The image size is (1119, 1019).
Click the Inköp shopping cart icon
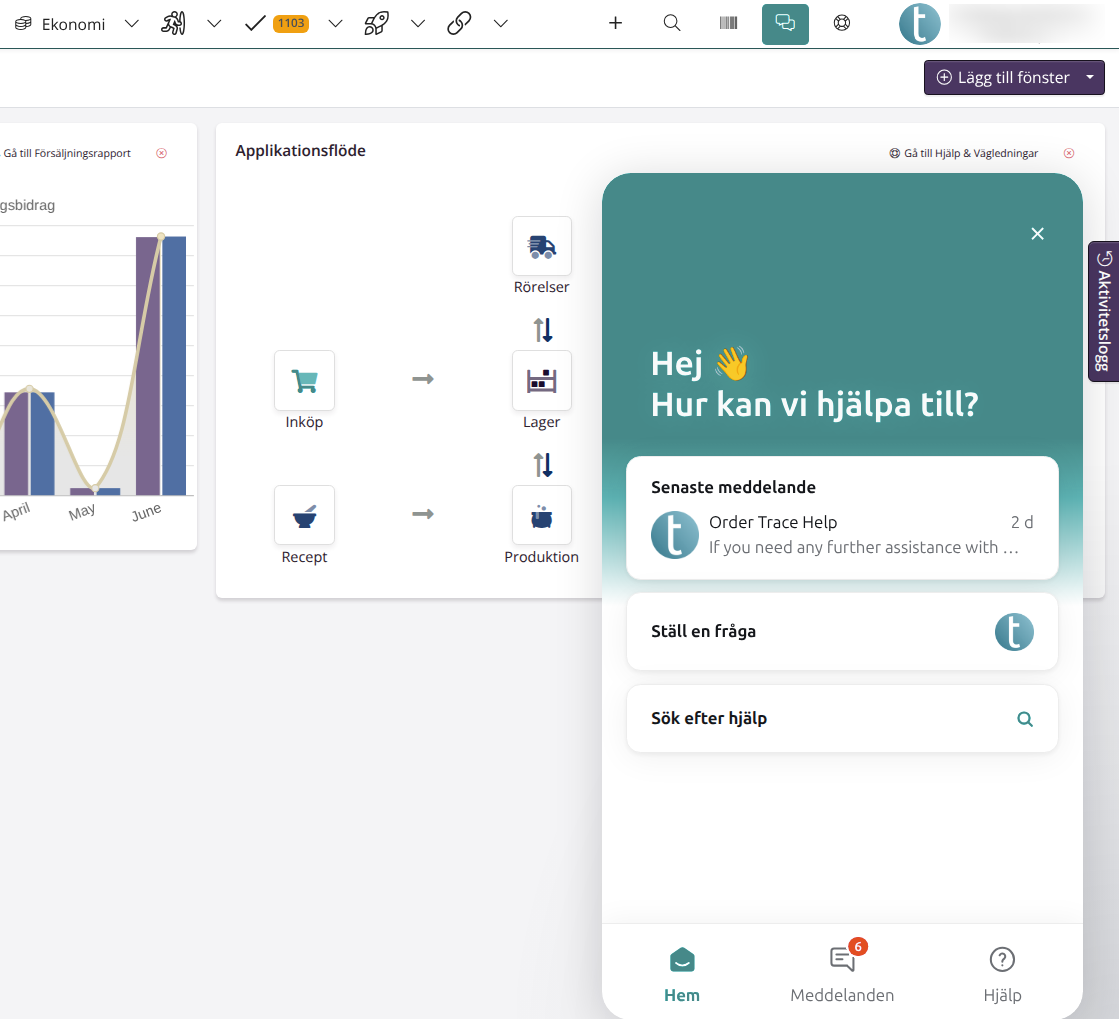click(x=304, y=380)
